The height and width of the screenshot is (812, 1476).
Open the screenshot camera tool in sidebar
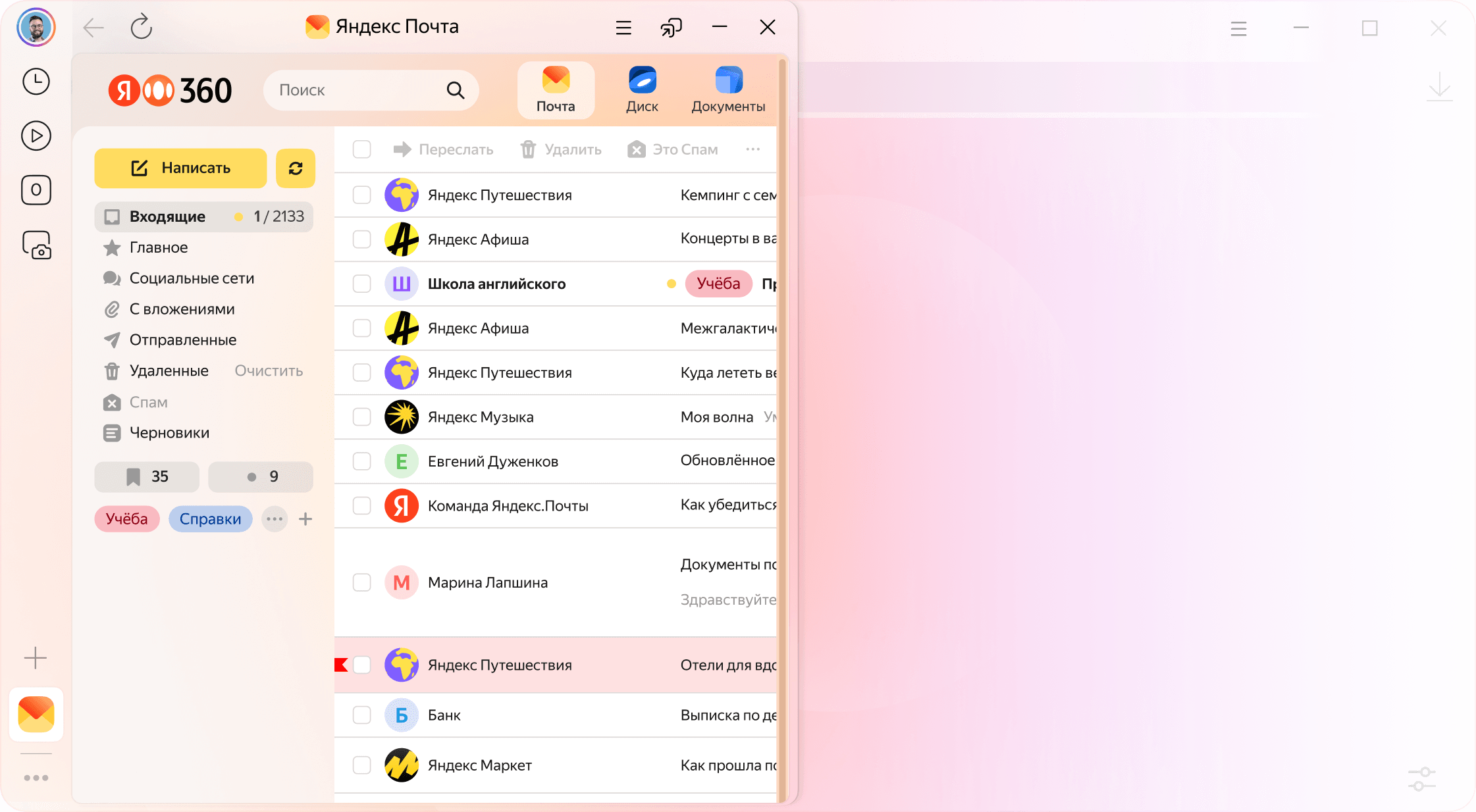(x=37, y=245)
